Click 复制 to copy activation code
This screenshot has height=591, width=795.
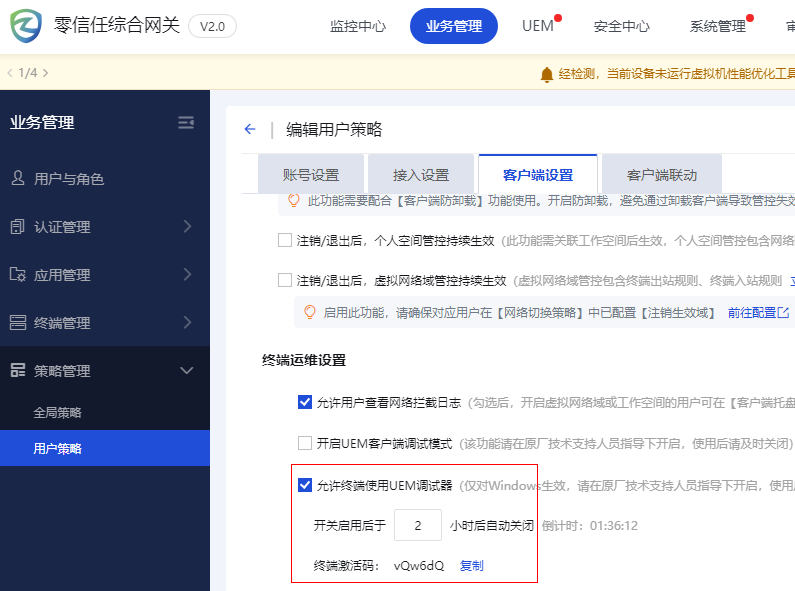[x=471, y=566]
